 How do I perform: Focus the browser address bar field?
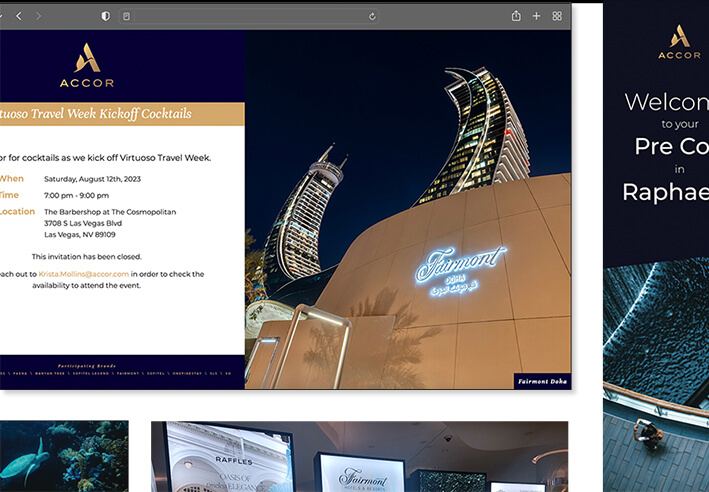tap(249, 17)
